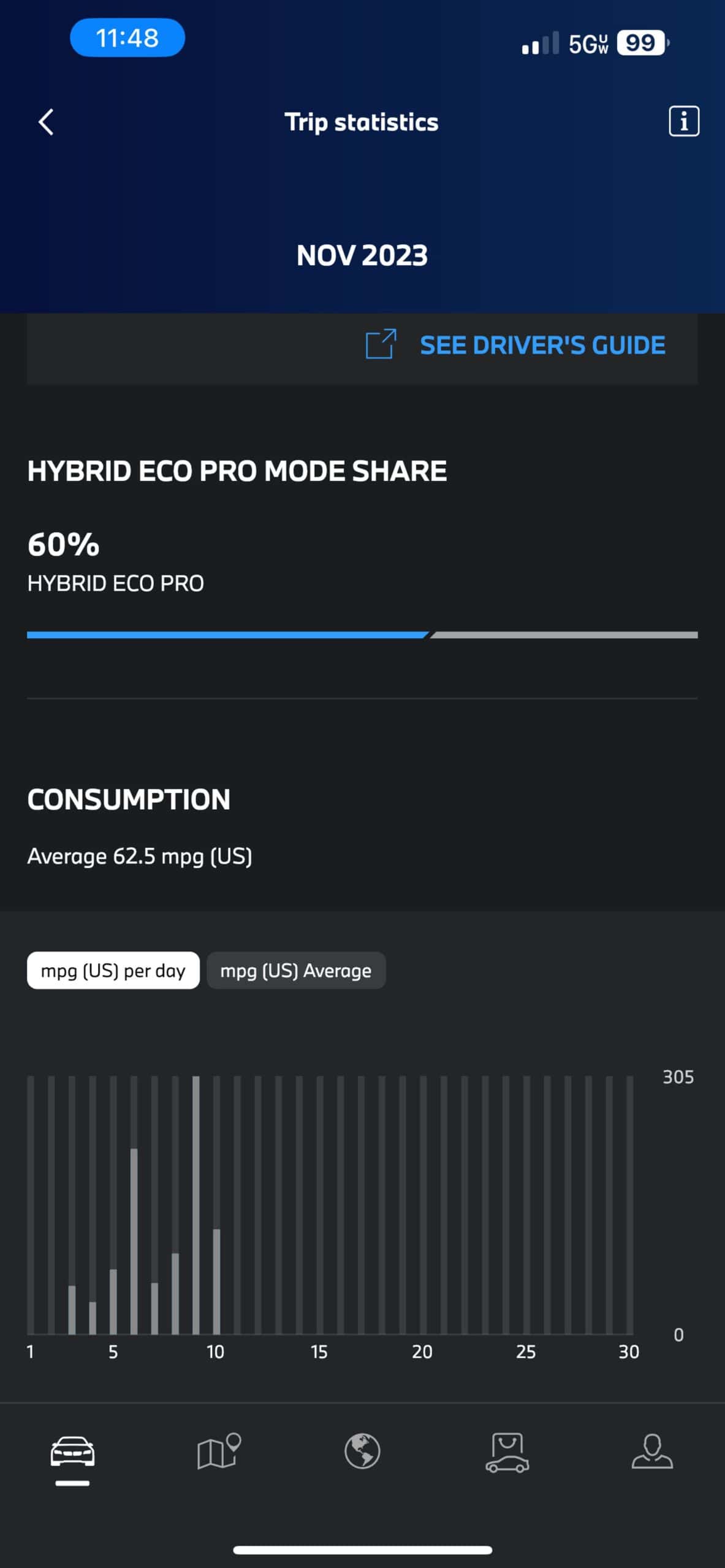Open the map location tab icon
The height and width of the screenshot is (1568, 725).
click(x=218, y=1452)
